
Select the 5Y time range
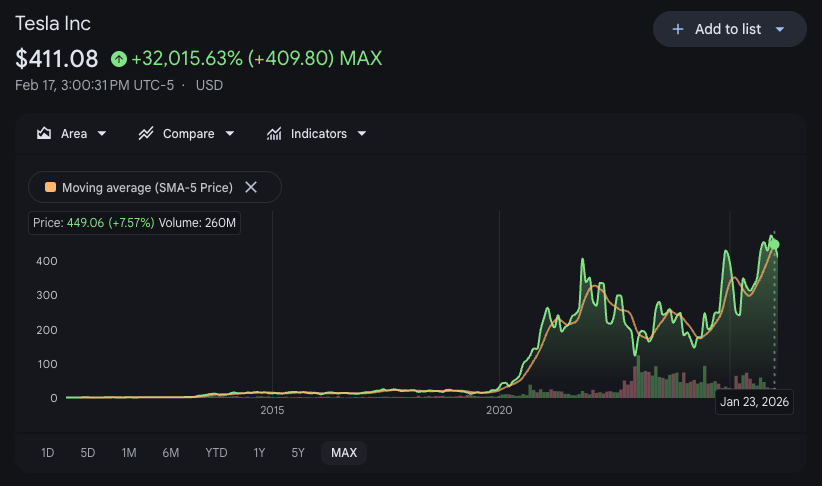tap(298, 452)
